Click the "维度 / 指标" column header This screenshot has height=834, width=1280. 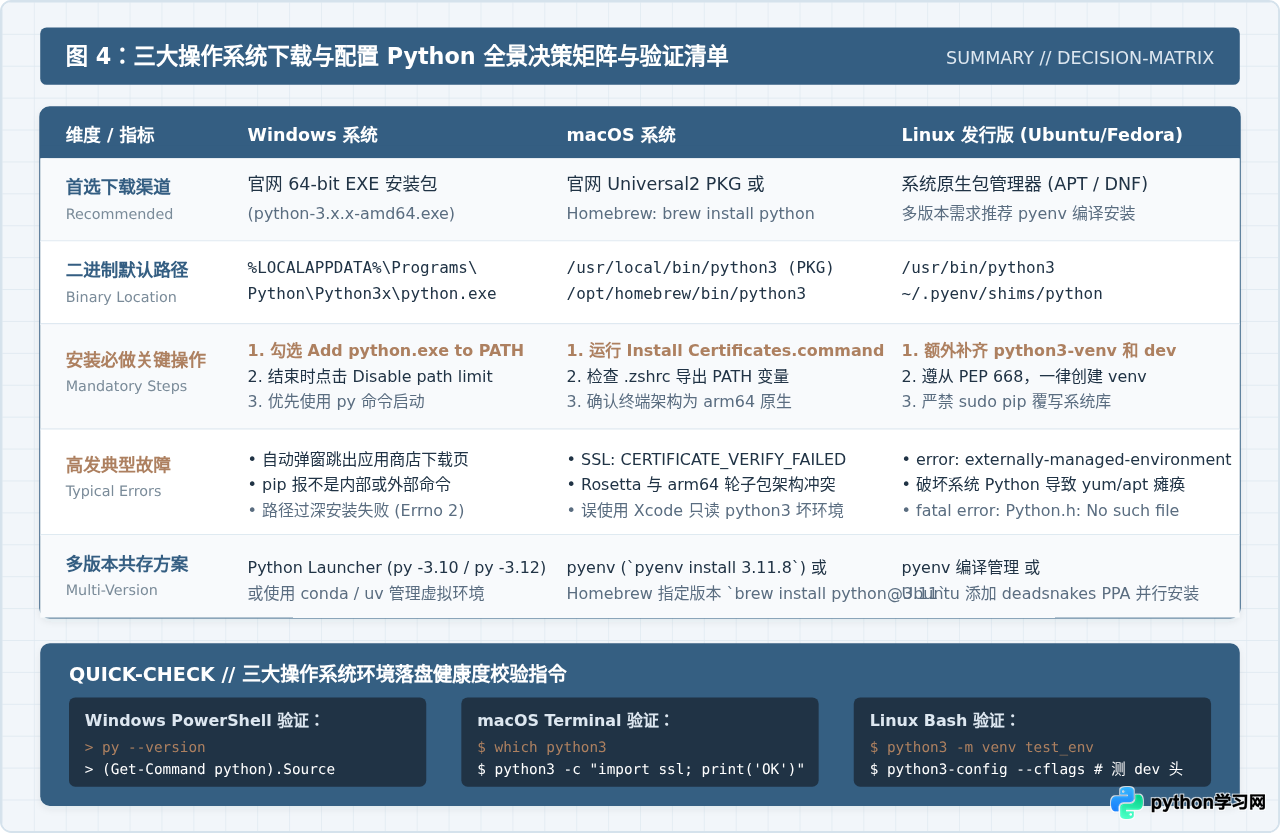pos(110,135)
